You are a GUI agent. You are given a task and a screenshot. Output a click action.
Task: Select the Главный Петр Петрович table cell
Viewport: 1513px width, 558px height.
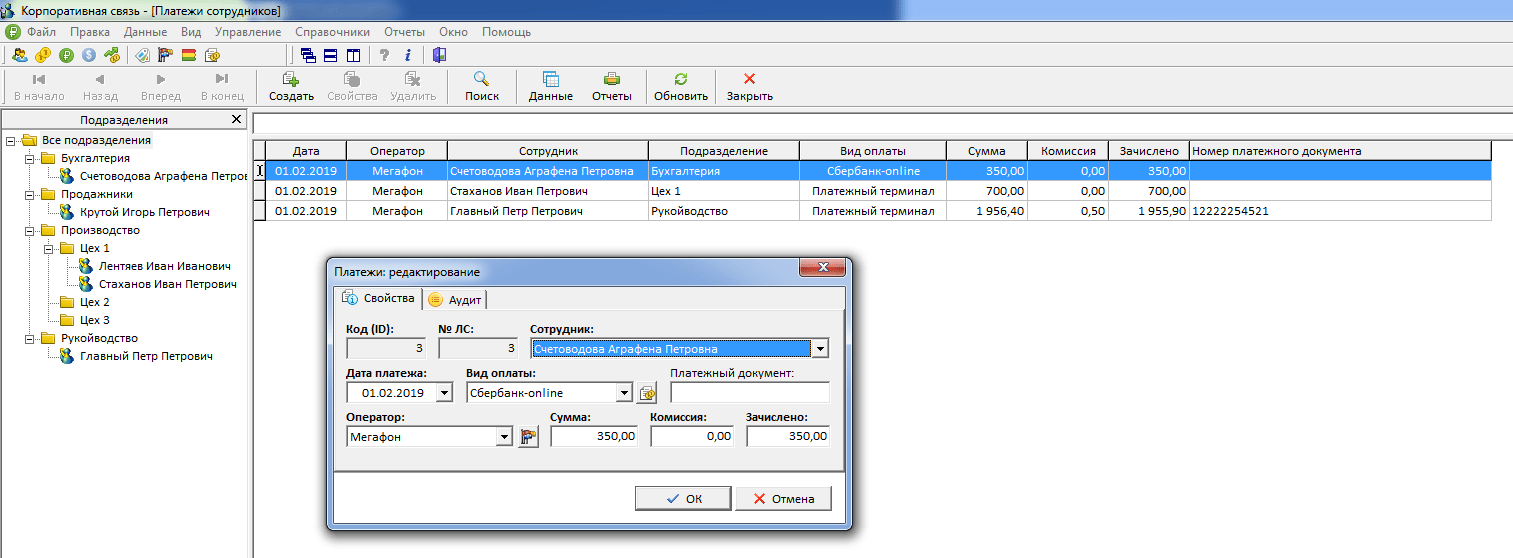click(548, 211)
